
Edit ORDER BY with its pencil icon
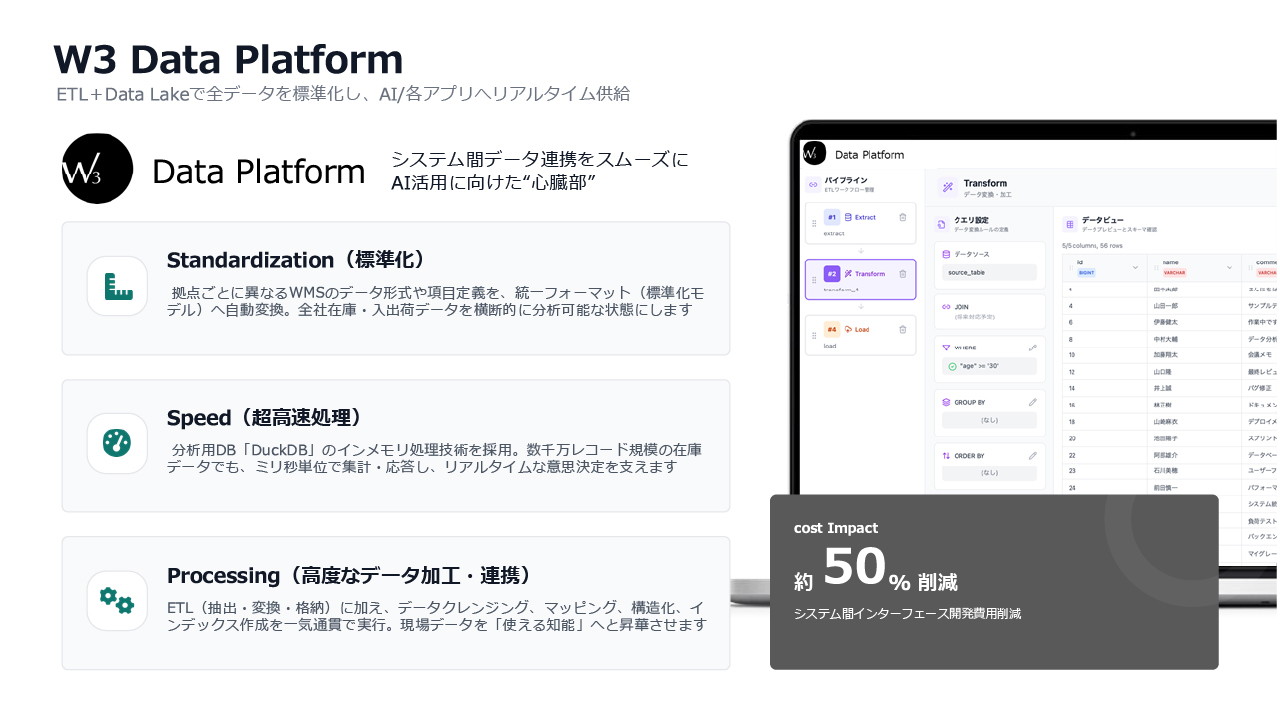1032,455
